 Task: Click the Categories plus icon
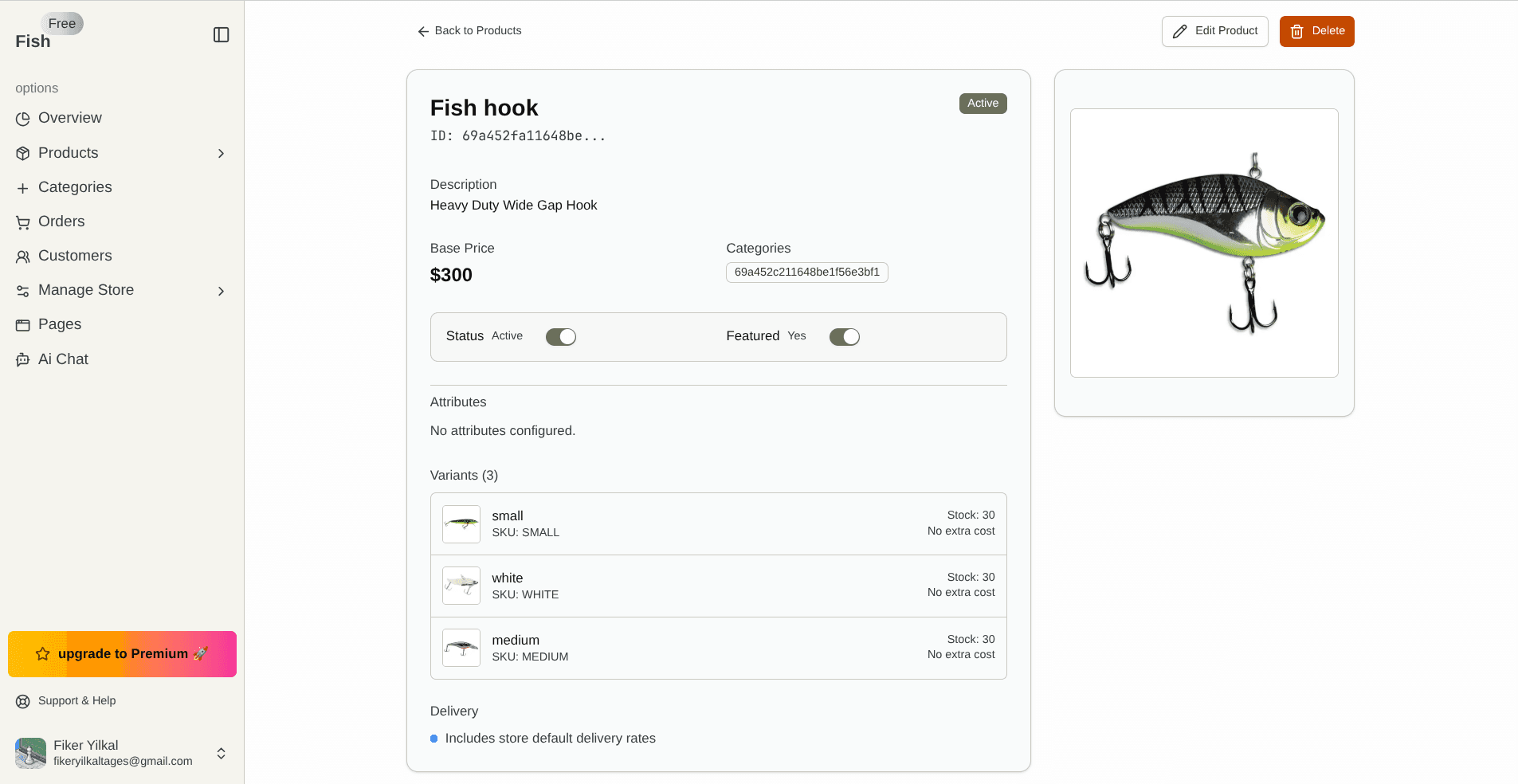click(x=23, y=187)
